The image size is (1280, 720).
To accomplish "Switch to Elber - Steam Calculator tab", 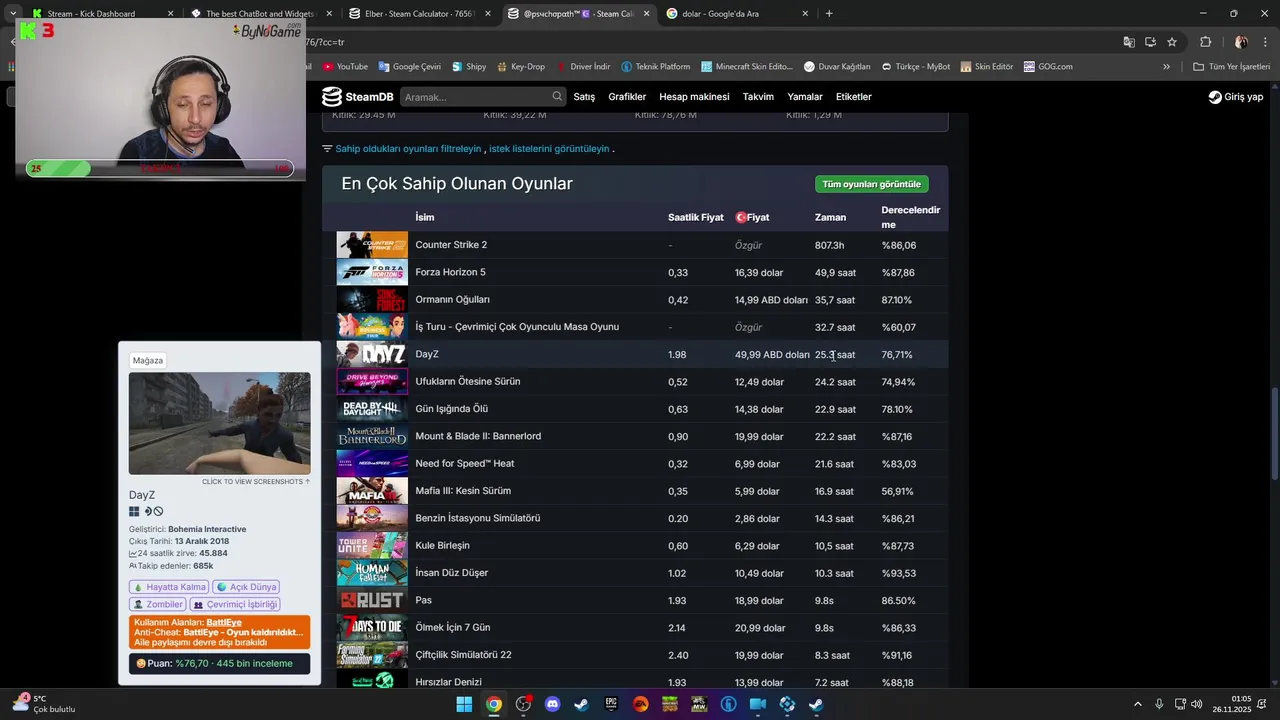I will pos(419,14).
